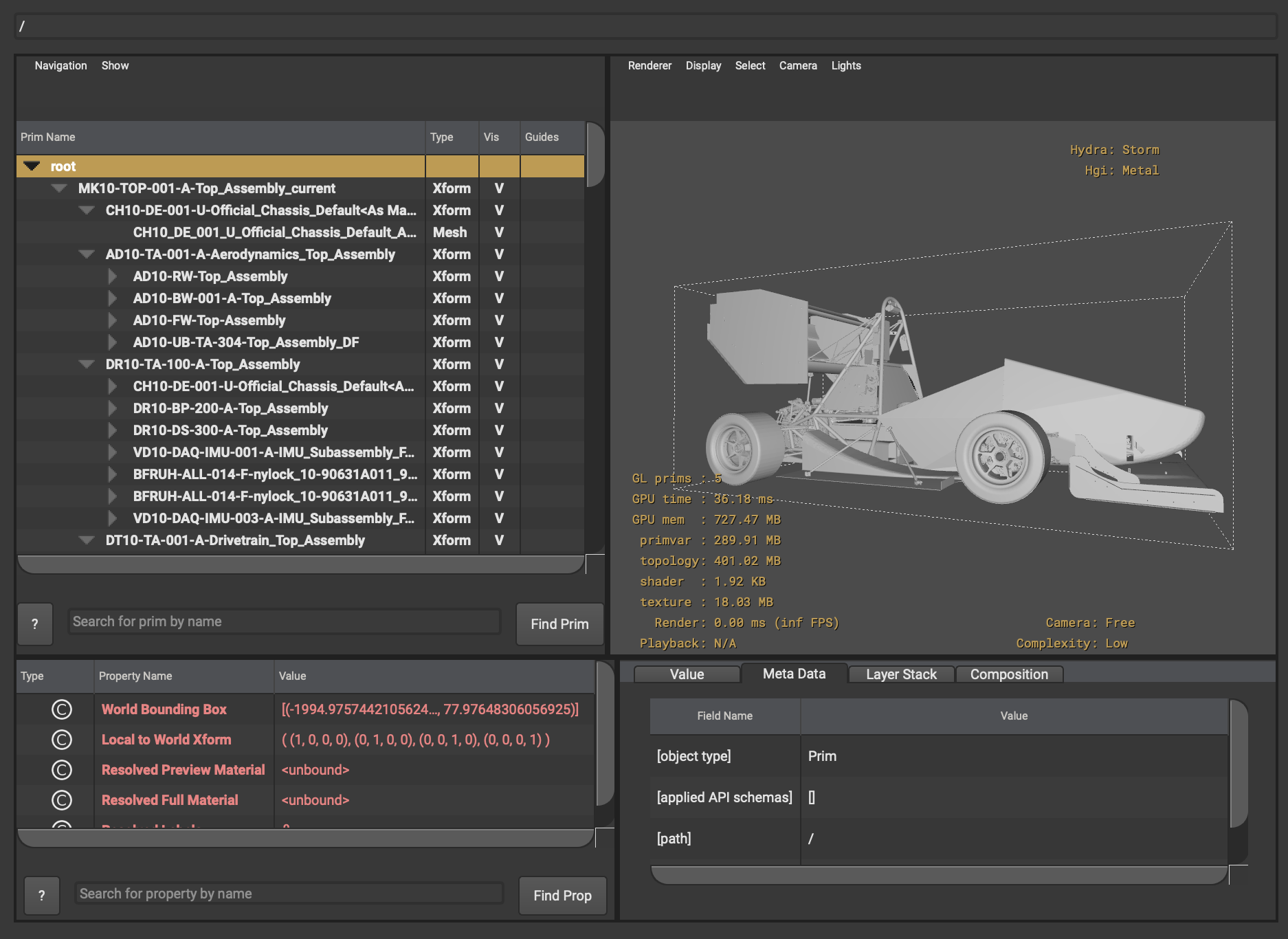Open the property search help question-mark button
The image size is (1288, 939).
(x=42, y=896)
